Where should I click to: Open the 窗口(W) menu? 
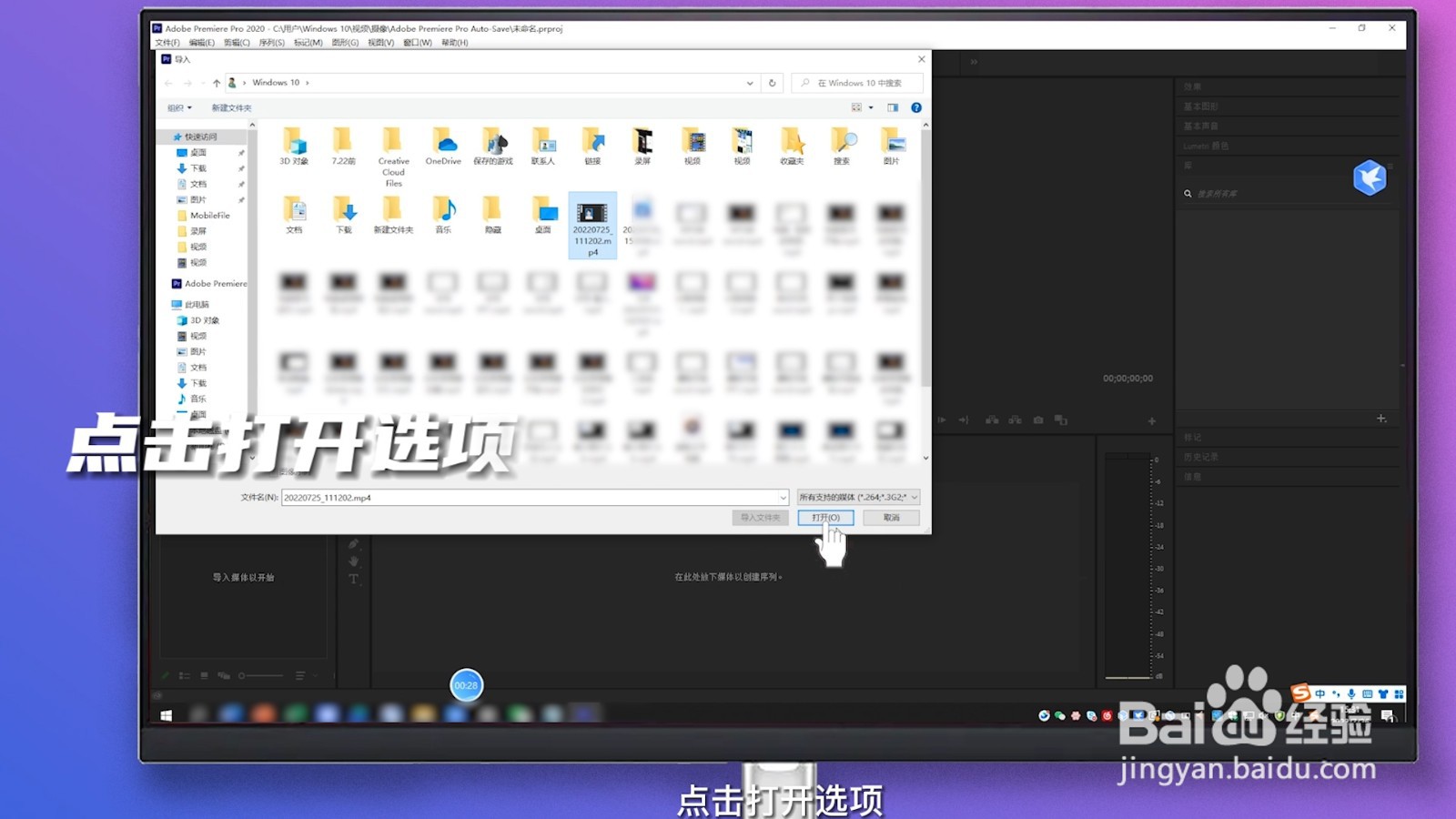[418, 42]
